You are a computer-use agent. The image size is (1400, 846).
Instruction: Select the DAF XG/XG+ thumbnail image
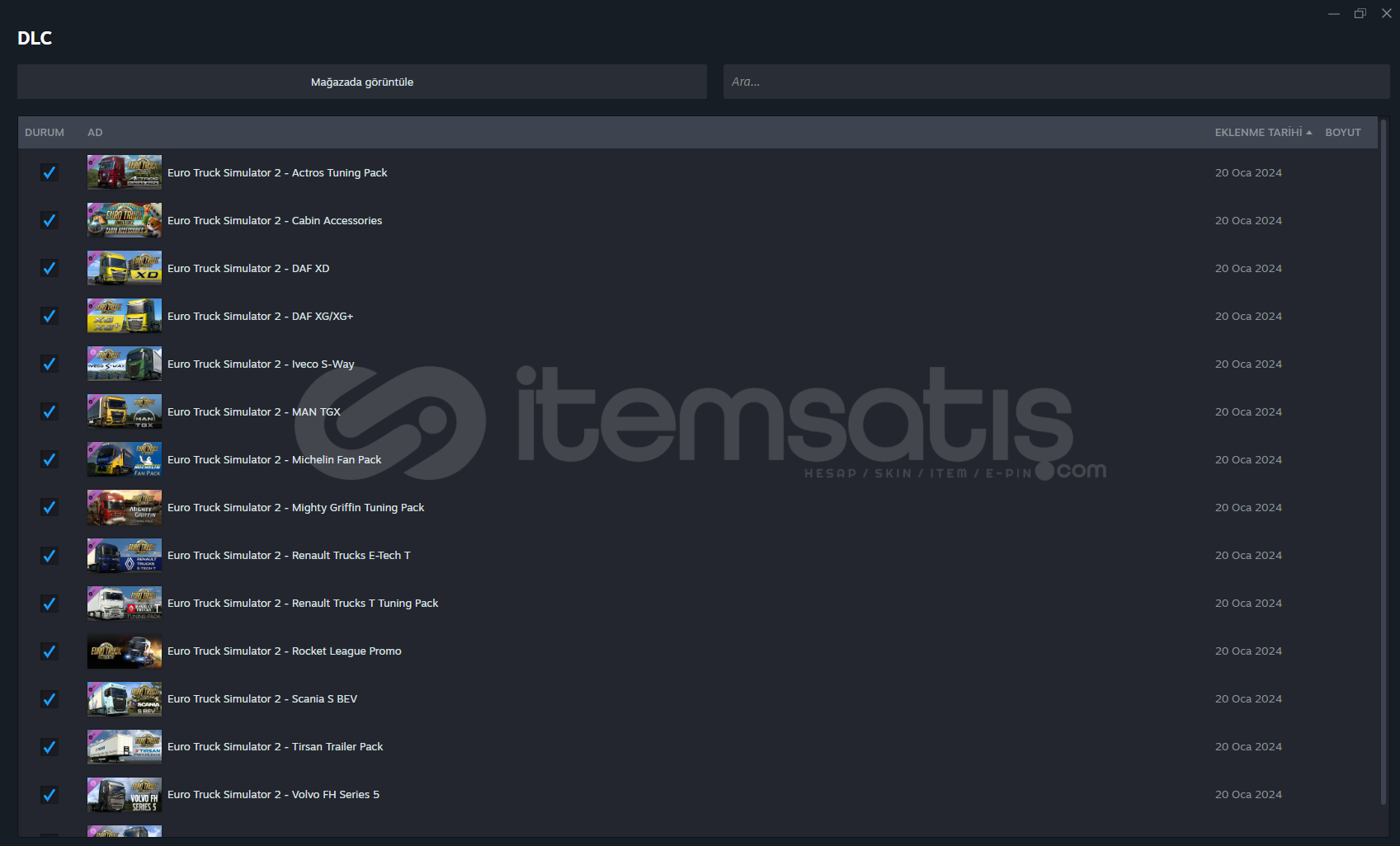pos(125,316)
